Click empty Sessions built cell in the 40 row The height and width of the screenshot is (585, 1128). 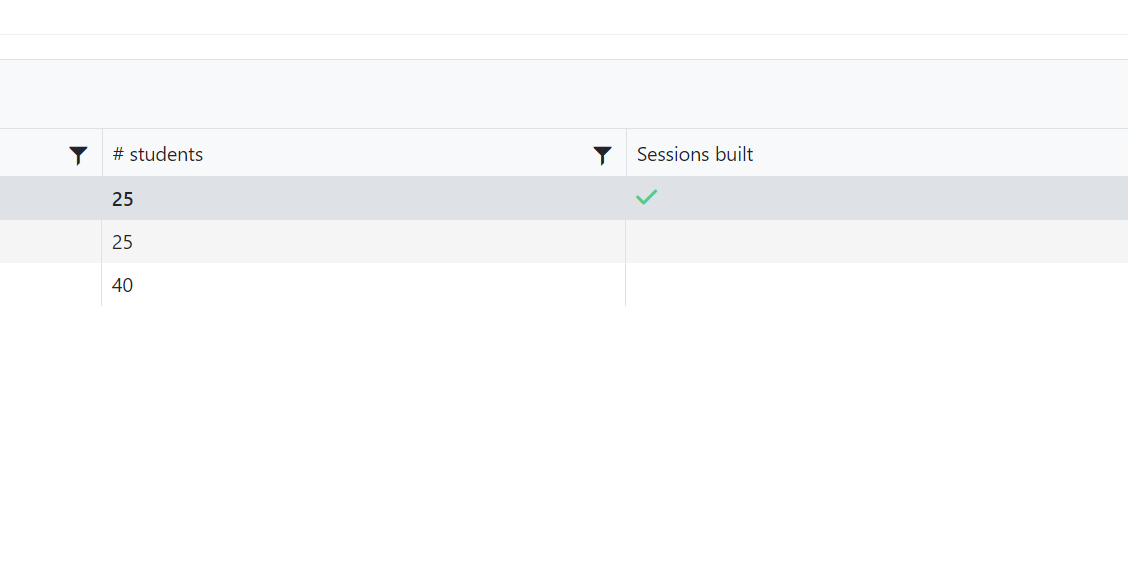[877, 285]
